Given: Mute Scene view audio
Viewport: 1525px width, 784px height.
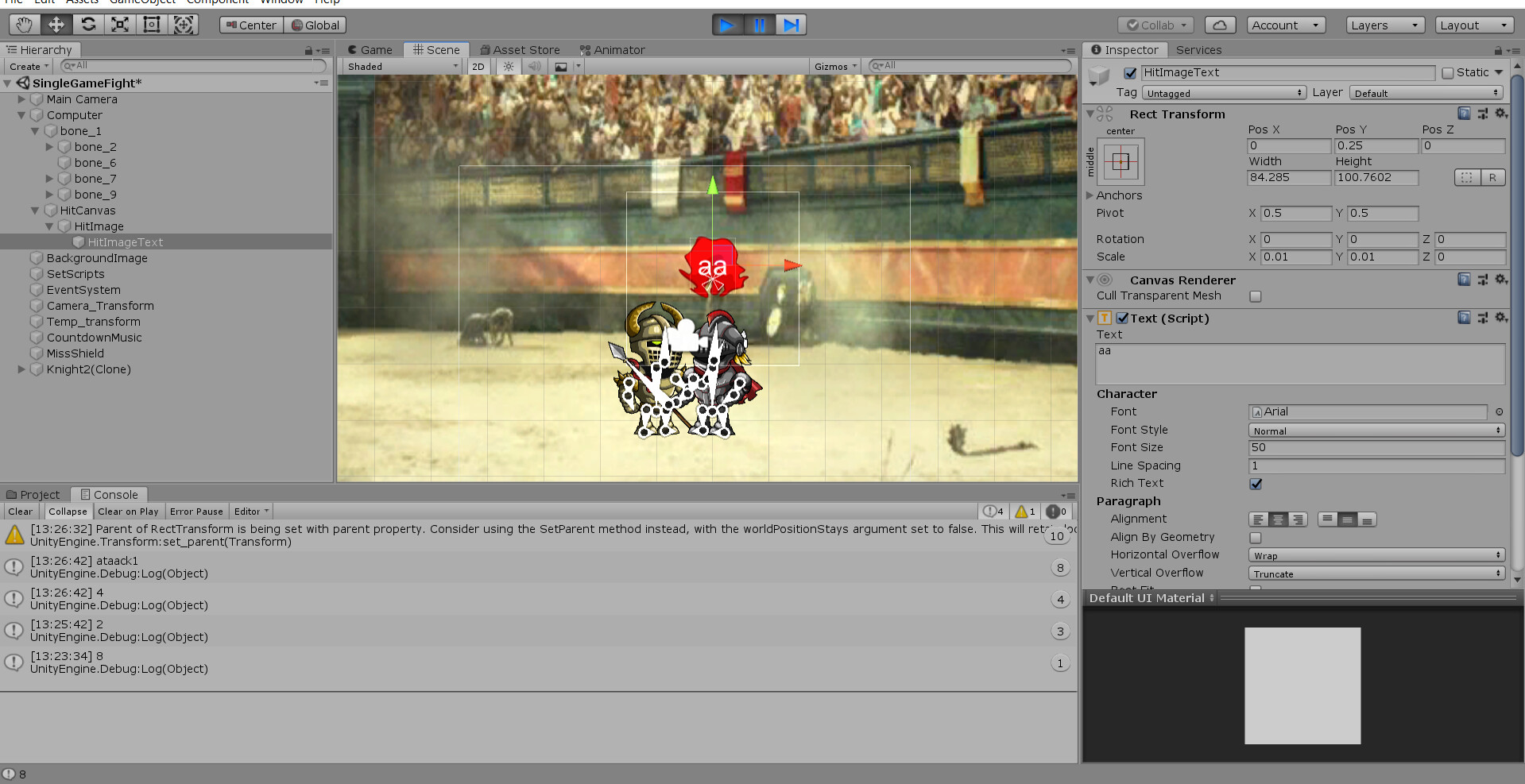Looking at the screenshot, I should [534, 66].
